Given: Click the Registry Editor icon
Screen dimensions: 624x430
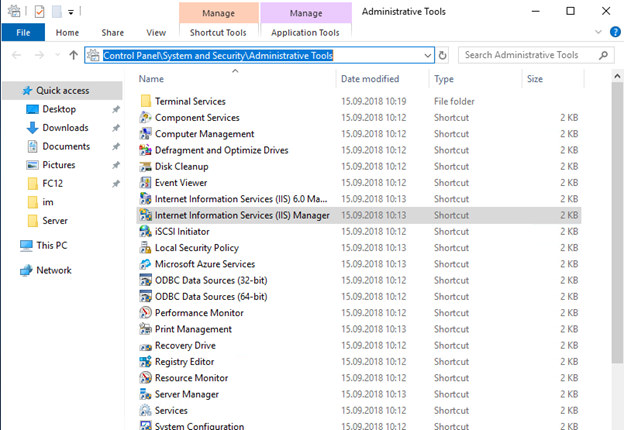Looking at the screenshot, I should click(x=146, y=362).
